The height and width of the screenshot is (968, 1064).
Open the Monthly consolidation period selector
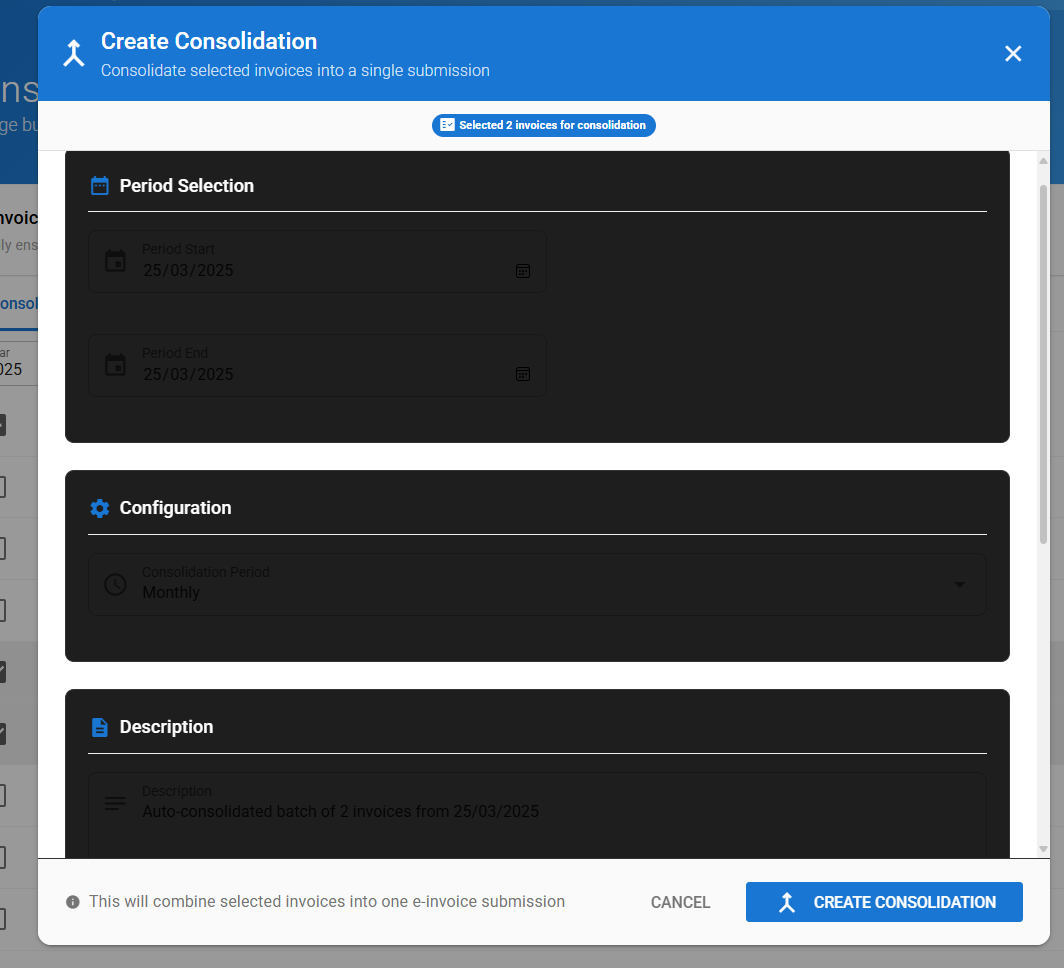[x=540, y=592]
